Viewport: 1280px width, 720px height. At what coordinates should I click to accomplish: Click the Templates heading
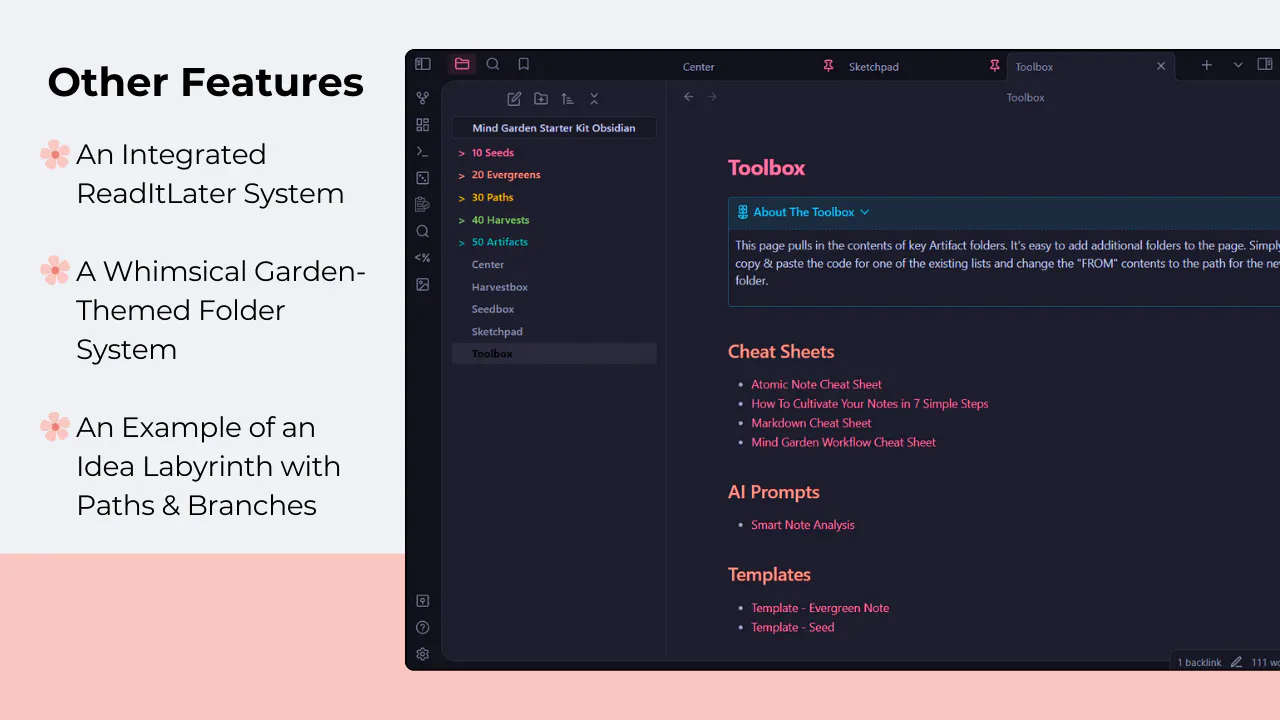tap(769, 575)
